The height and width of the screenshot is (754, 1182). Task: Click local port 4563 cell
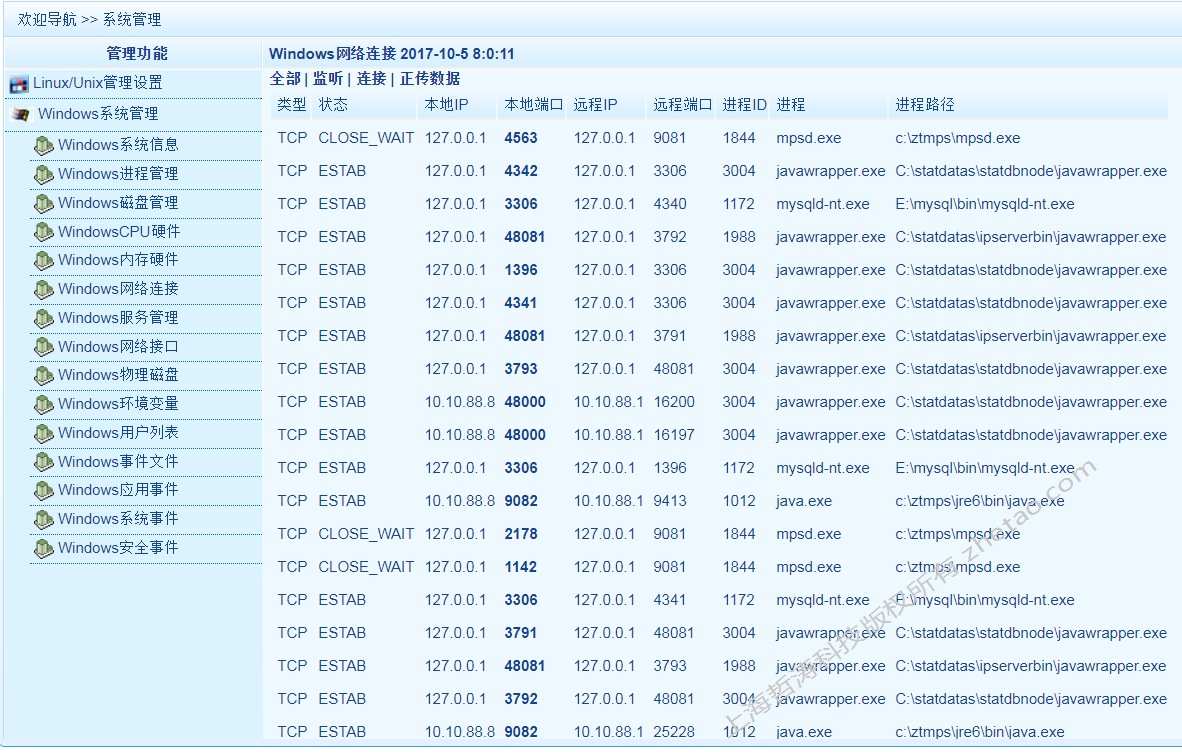click(x=521, y=138)
